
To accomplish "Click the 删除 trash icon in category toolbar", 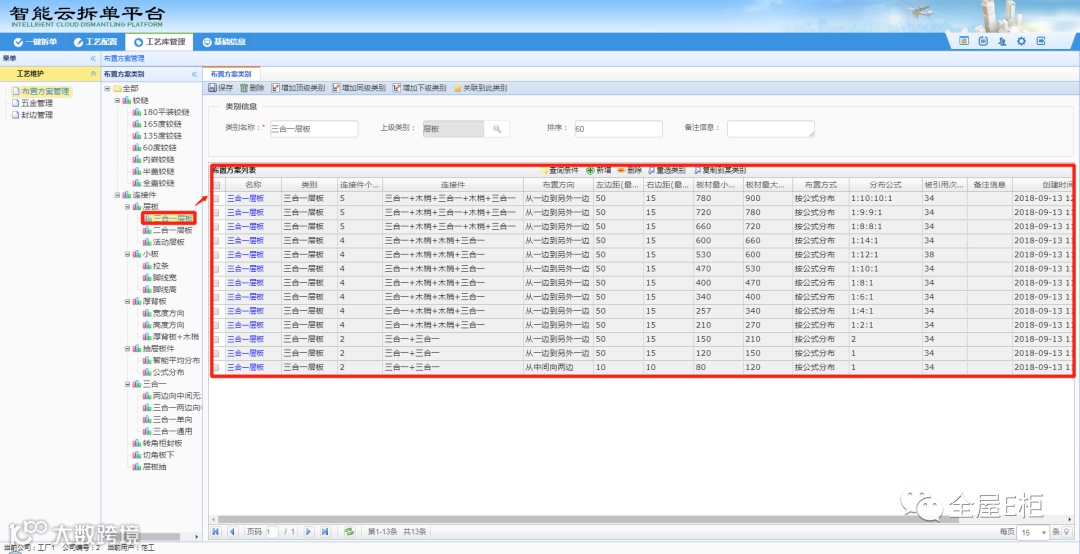I will (x=244, y=88).
